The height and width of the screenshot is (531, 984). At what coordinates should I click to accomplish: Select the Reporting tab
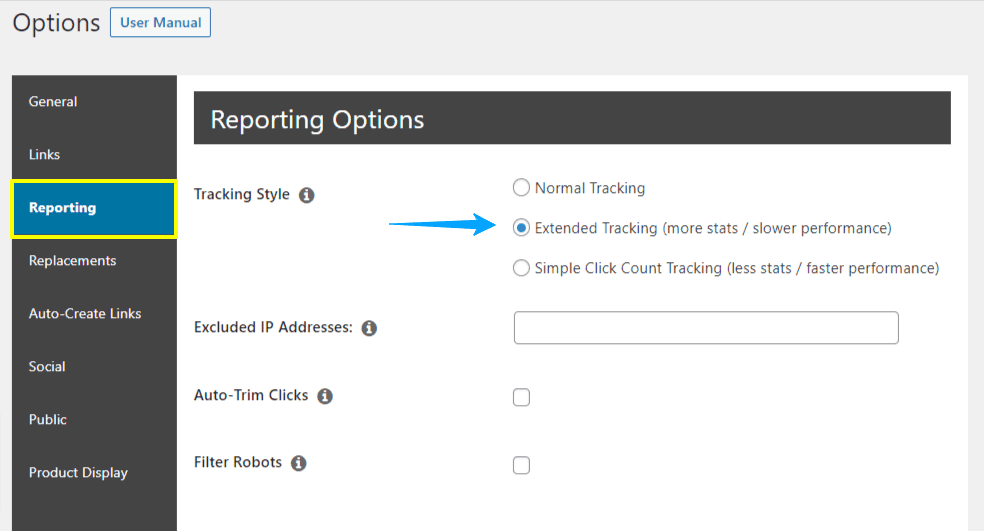(94, 208)
